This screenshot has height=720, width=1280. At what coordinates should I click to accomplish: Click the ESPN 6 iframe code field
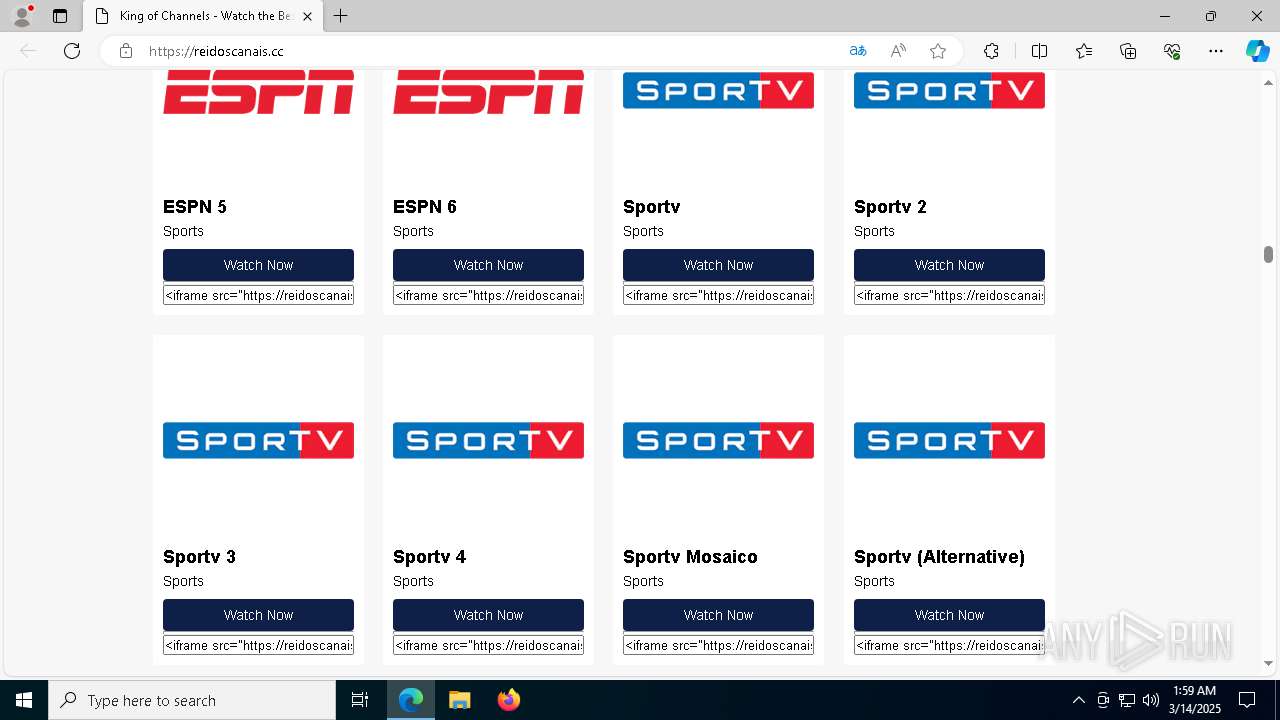488,295
